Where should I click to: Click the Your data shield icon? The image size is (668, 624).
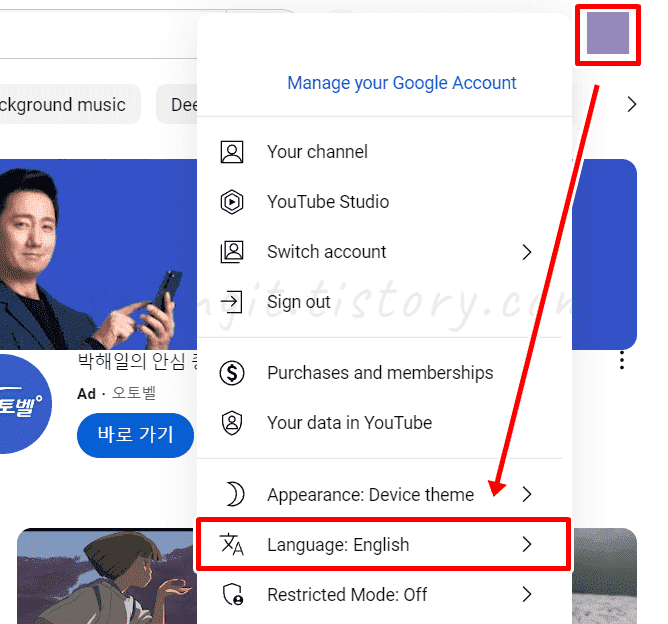click(232, 423)
